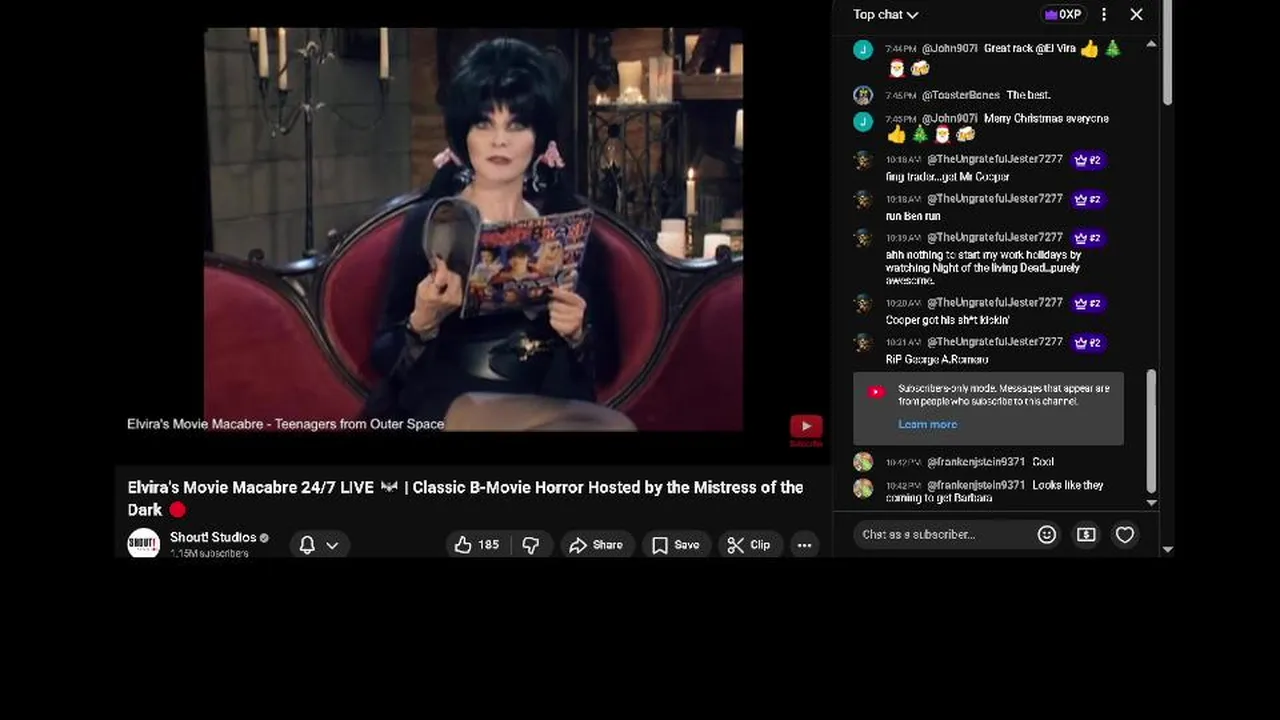
Task: Click the 'Looks like they coming to get Barbara' message
Action: tap(994, 491)
